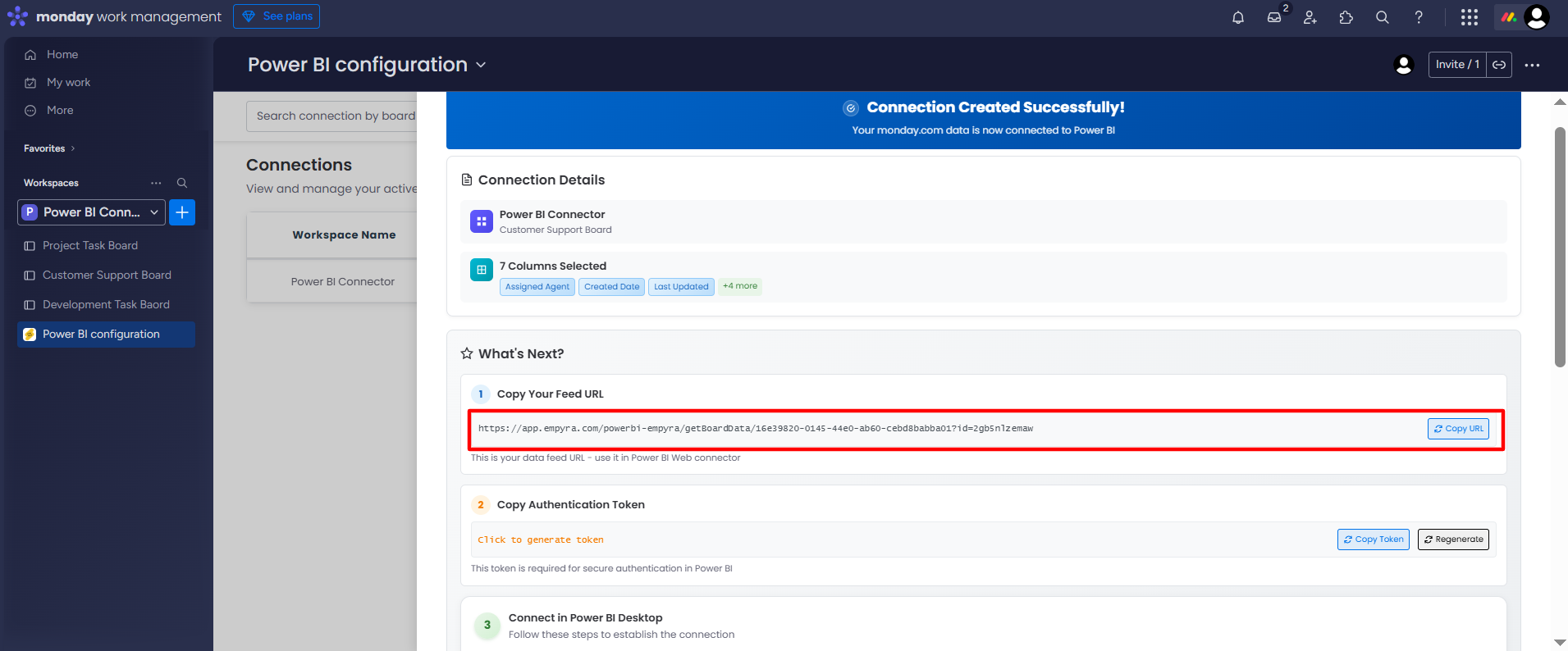
Task: Click the Copy Token button
Action: (x=1374, y=539)
